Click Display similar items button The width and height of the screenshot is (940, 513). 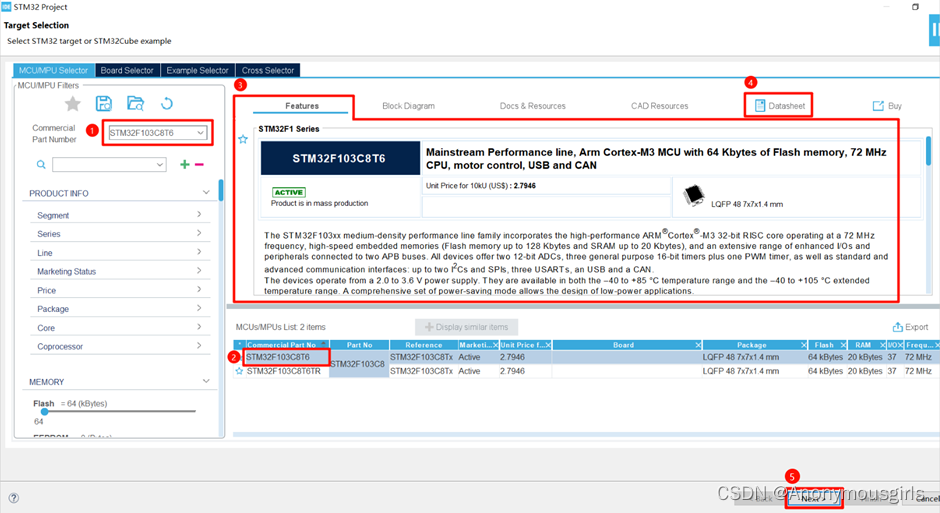(466, 327)
